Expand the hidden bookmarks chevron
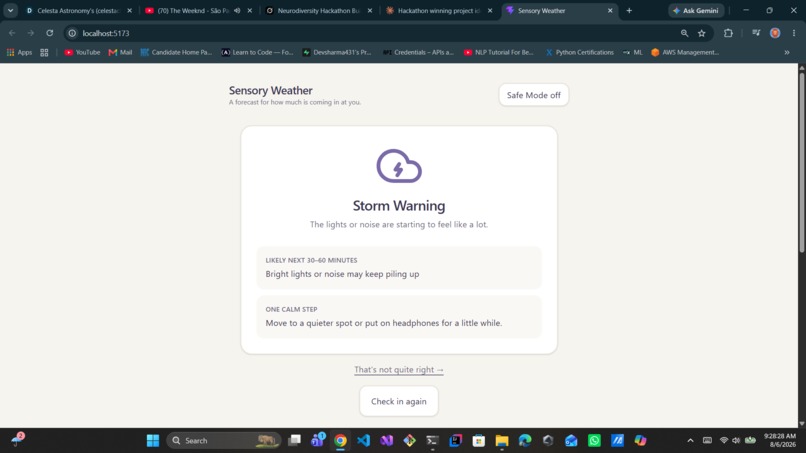 (787, 52)
